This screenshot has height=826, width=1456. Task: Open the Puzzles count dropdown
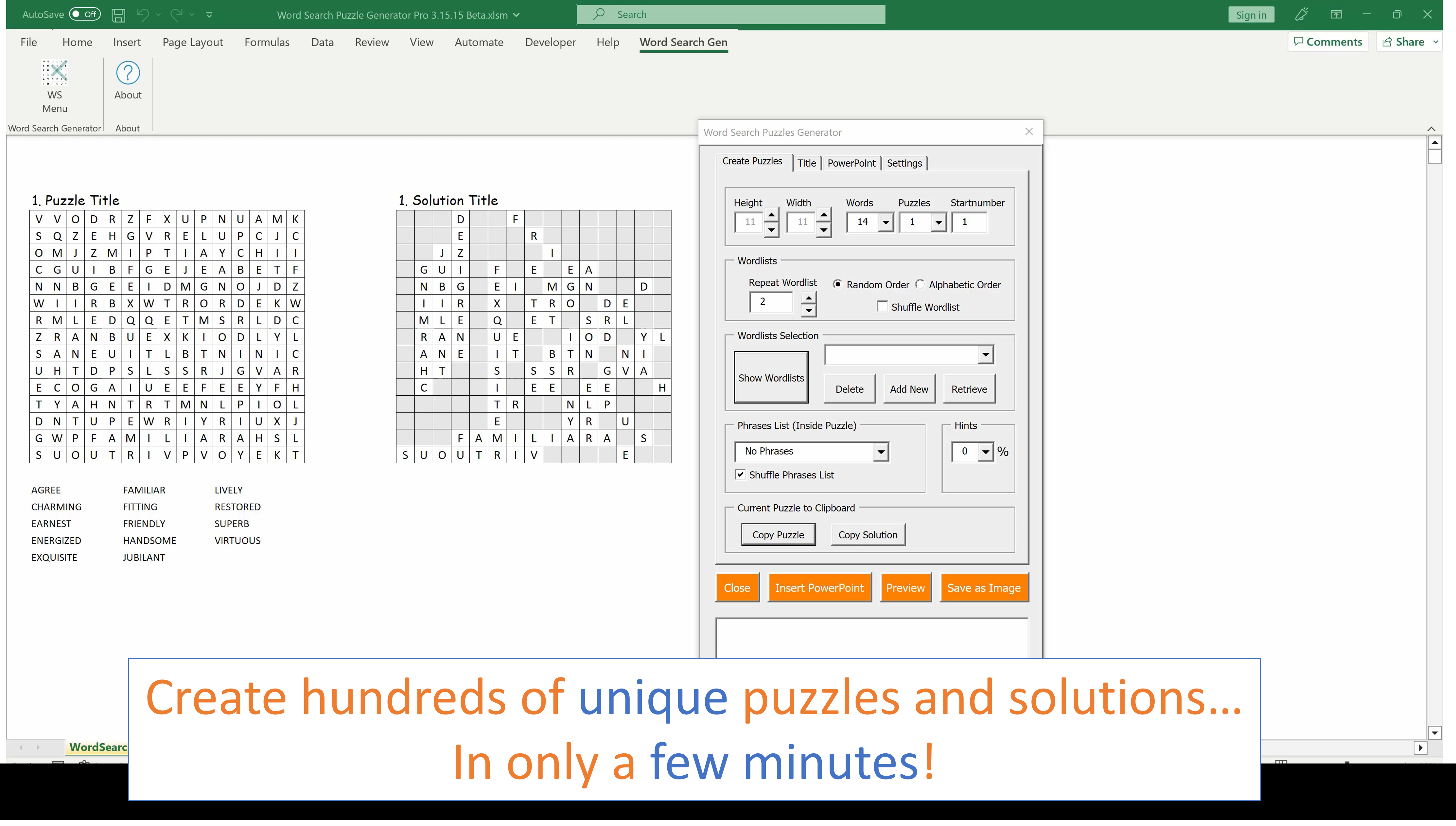pos(938,223)
